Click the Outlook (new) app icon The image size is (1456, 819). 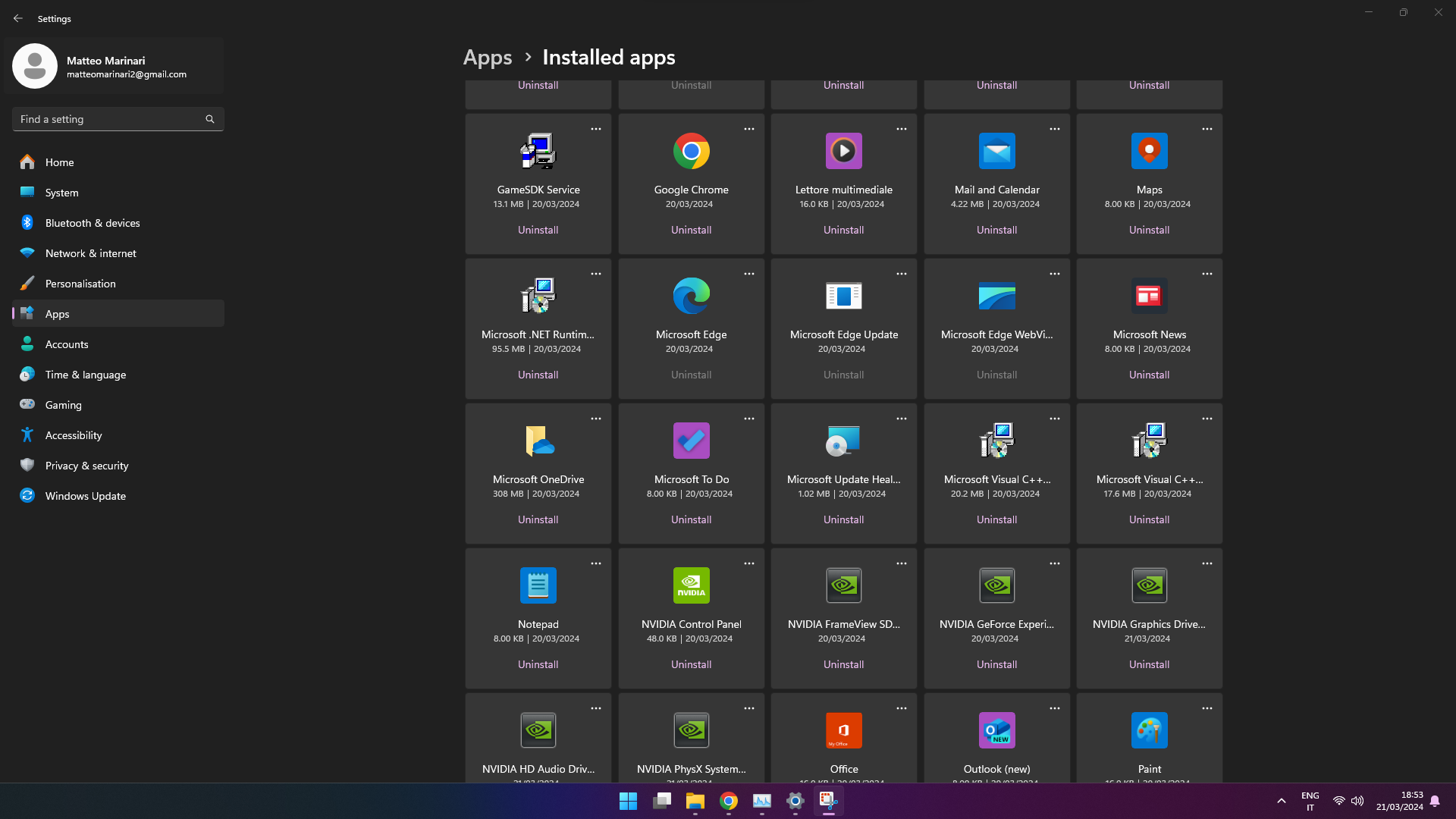pyautogui.click(x=996, y=730)
